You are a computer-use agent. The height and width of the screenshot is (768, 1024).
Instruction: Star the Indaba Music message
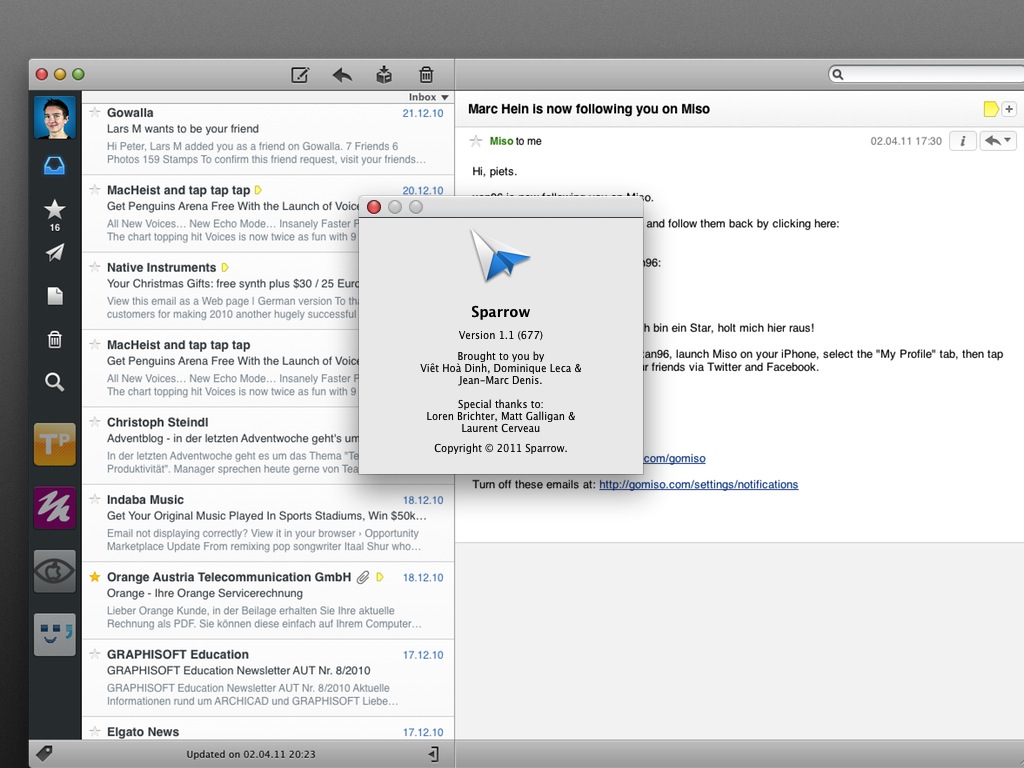(x=95, y=500)
